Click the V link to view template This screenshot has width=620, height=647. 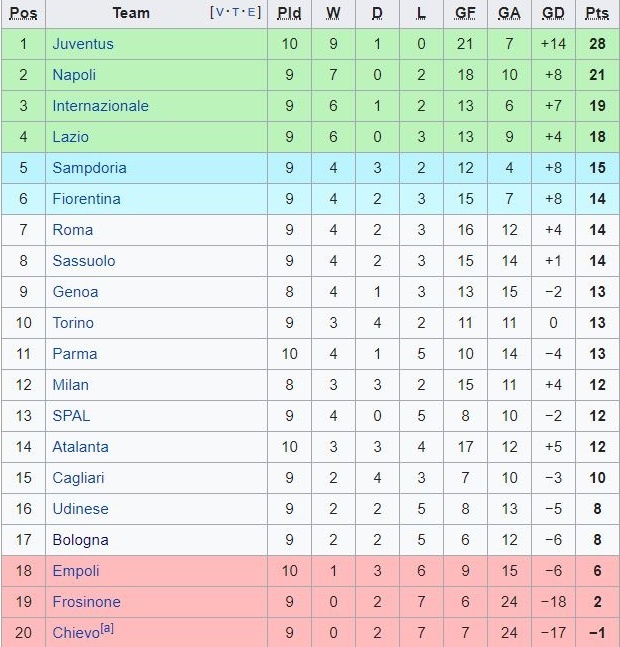[x=219, y=13]
